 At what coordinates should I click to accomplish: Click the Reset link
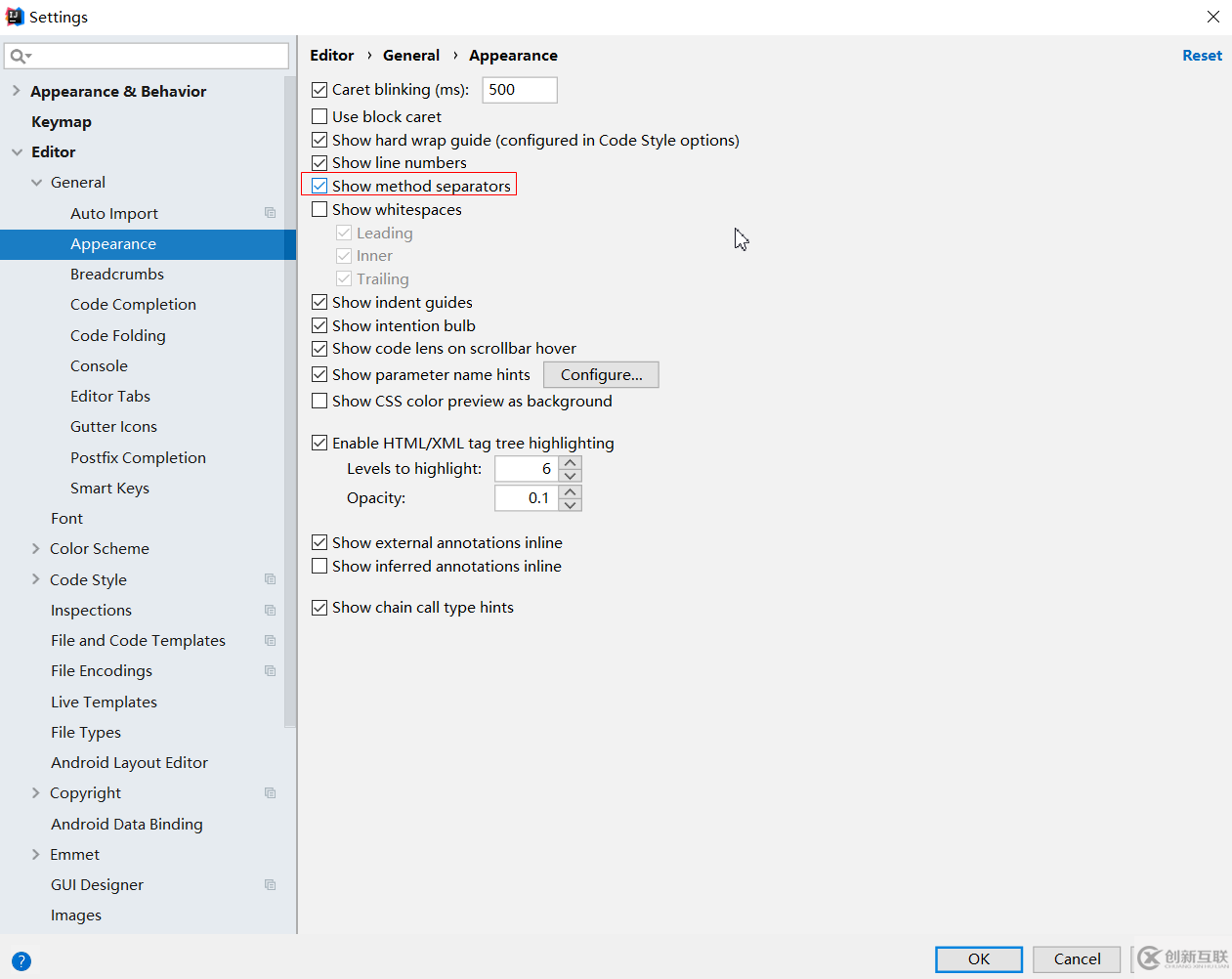1202,56
